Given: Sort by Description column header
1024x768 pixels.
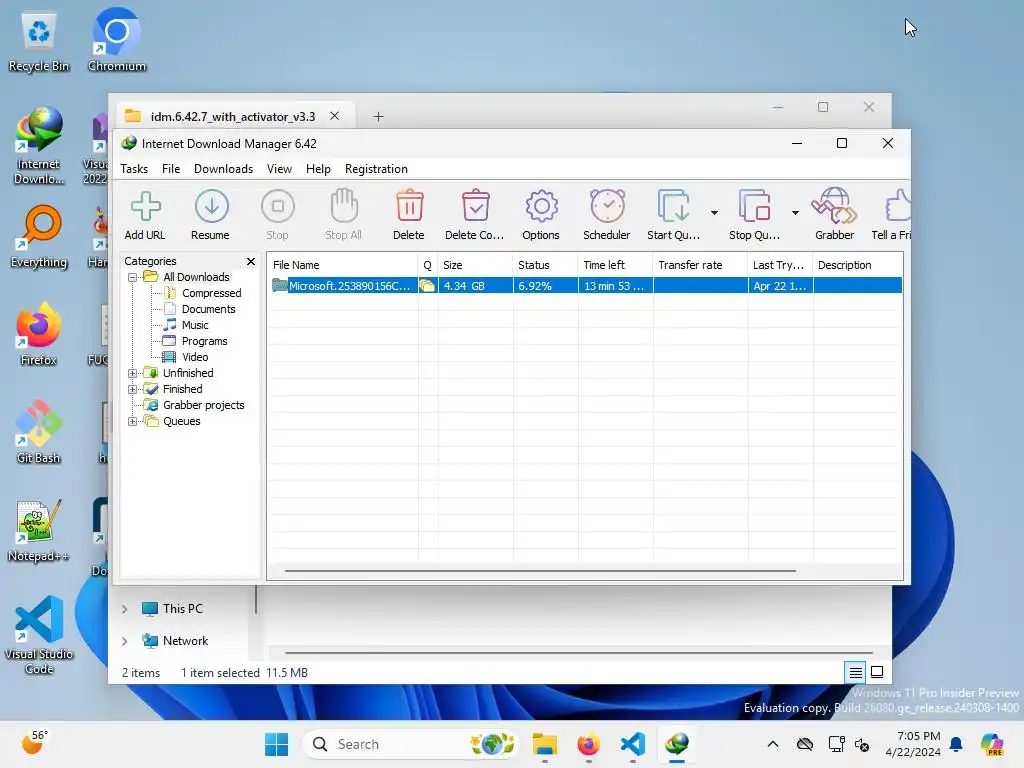Looking at the screenshot, I should pyautogui.click(x=858, y=265).
